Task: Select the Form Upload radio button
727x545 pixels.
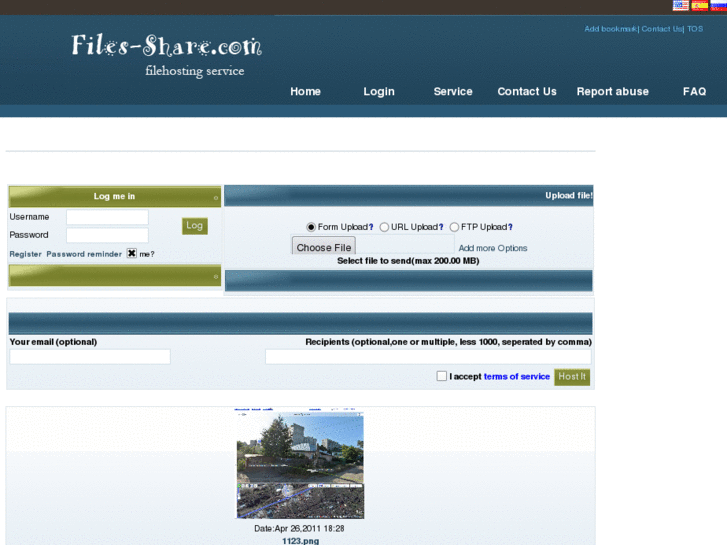Action: click(311, 227)
